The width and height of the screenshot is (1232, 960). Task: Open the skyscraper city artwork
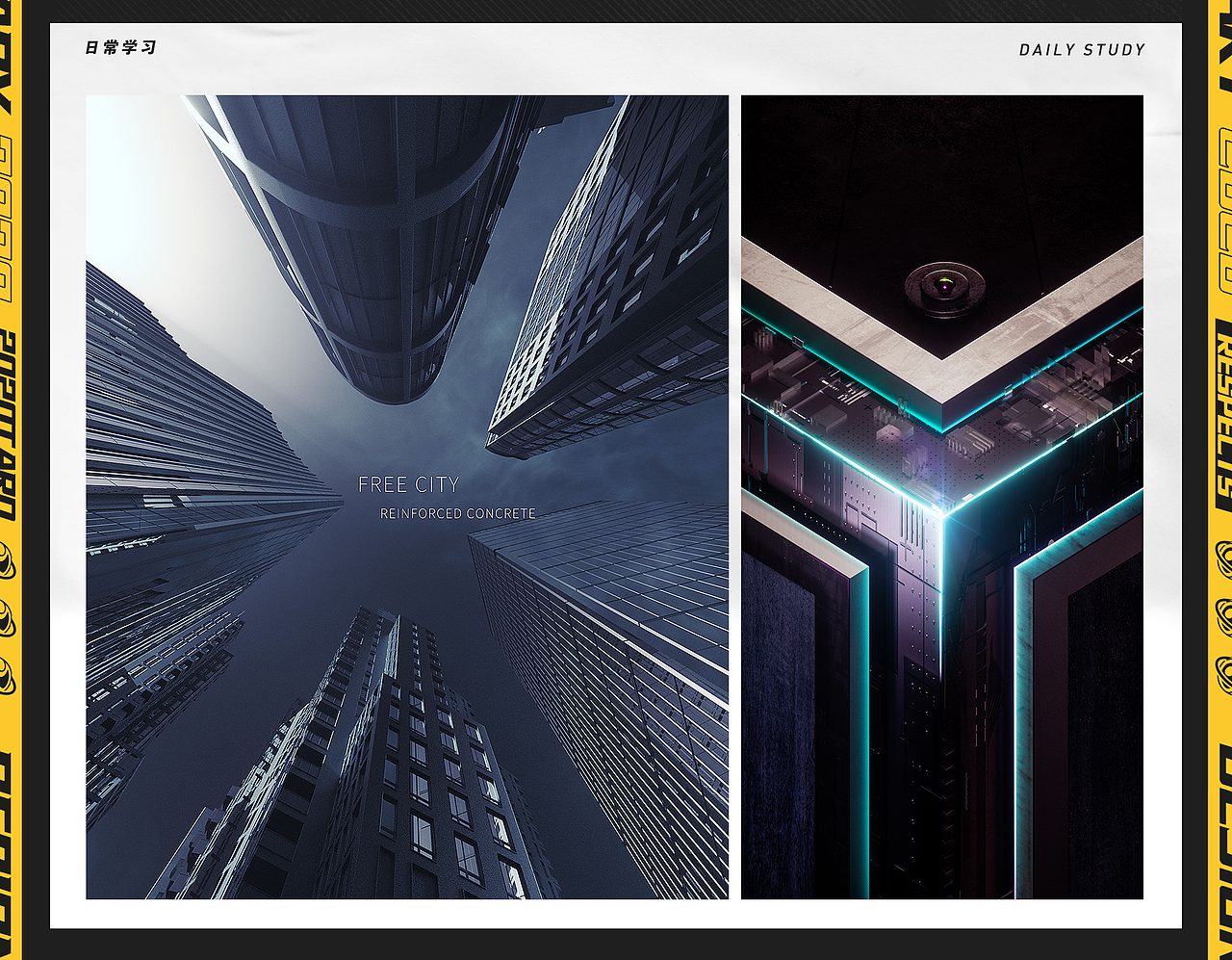[x=407, y=497]
